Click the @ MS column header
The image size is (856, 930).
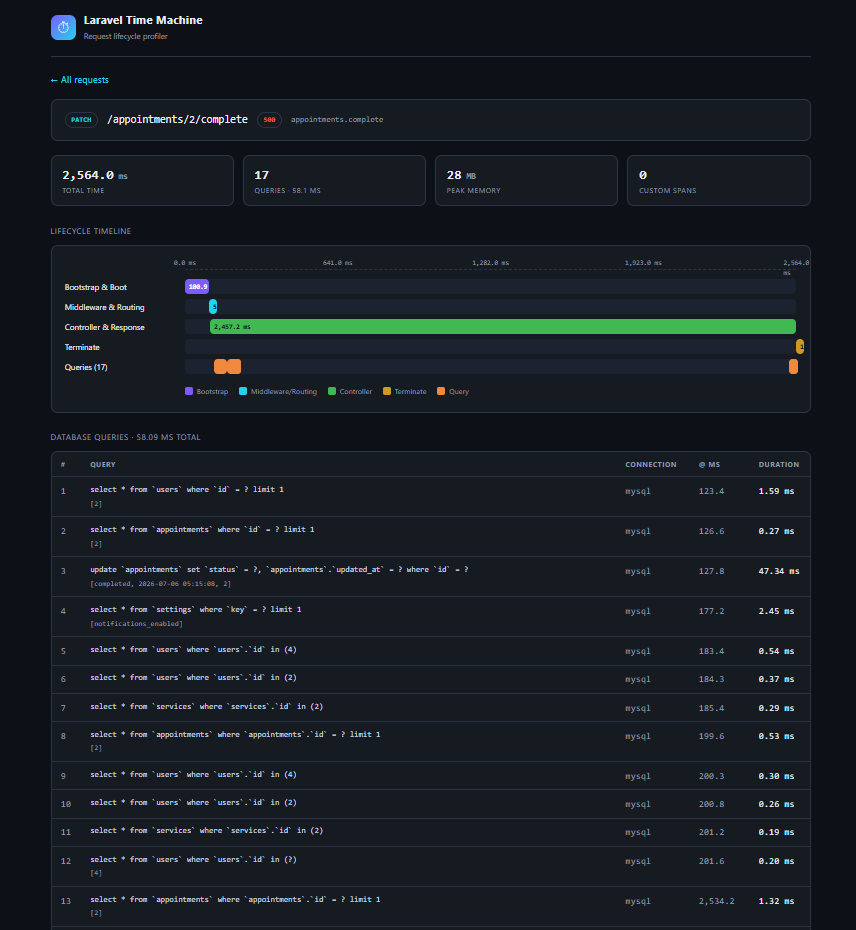click(709, 464)
